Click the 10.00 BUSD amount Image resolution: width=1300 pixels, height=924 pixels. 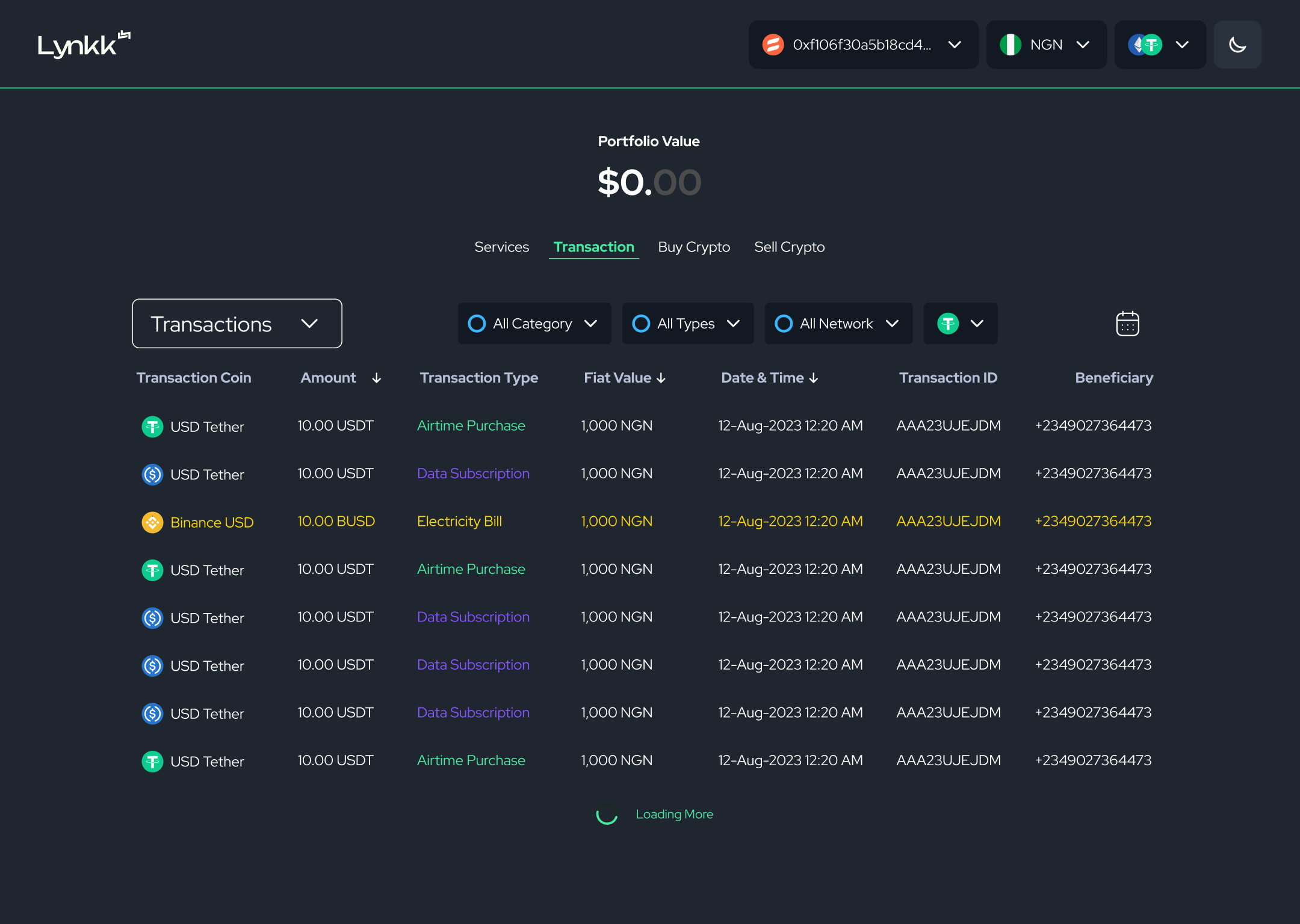[x=336, y=521]
